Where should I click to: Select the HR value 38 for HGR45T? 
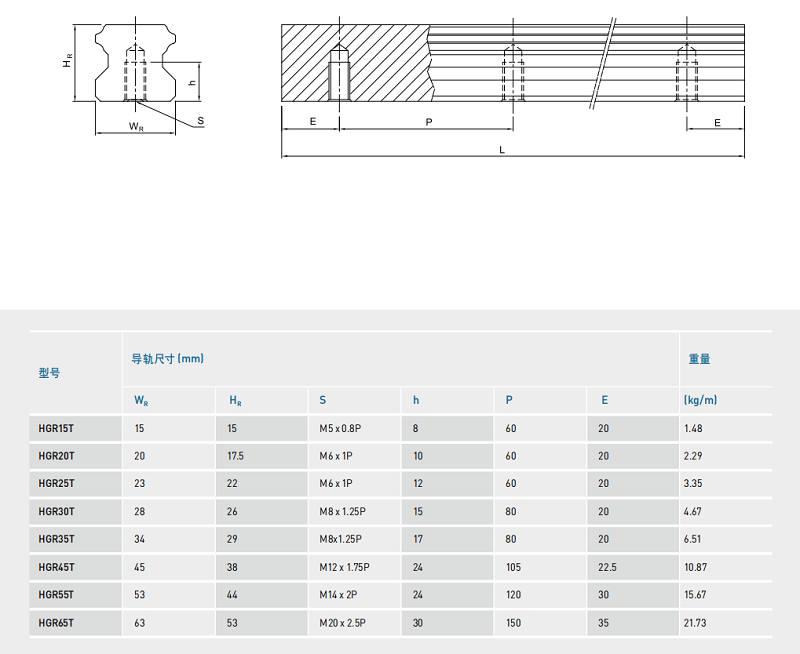(x=232, y=567)
